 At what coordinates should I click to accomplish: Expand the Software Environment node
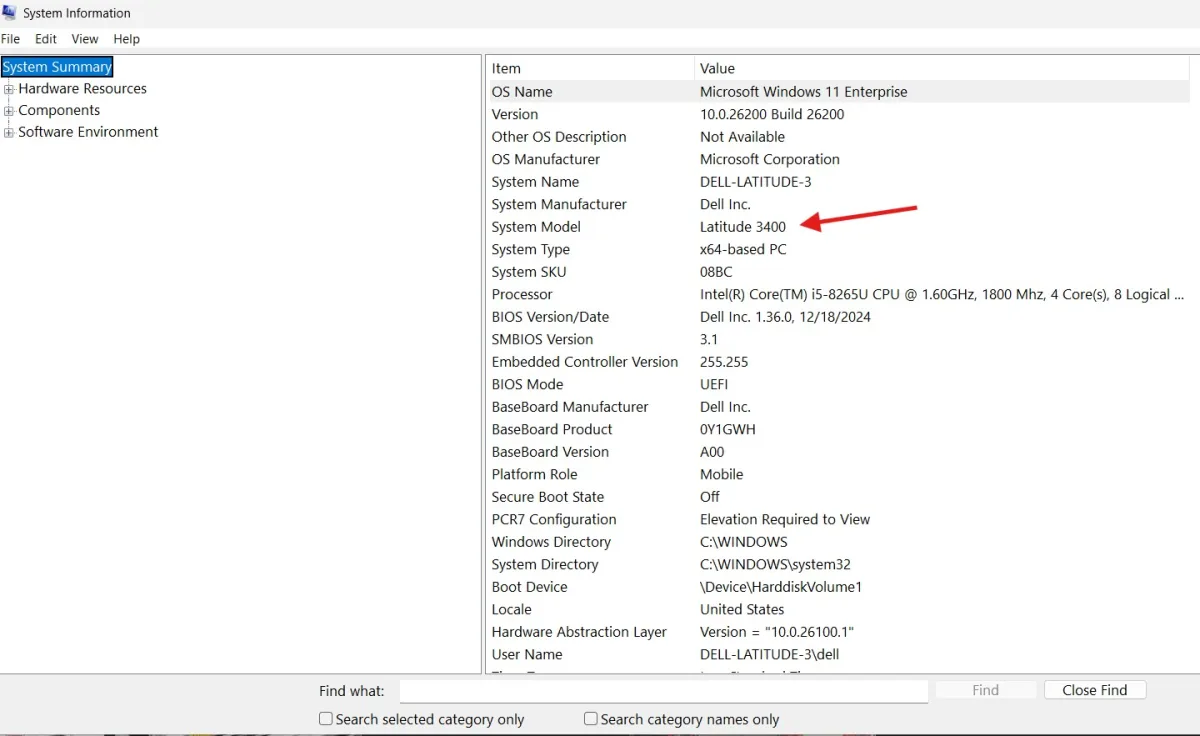pos(9,132)
